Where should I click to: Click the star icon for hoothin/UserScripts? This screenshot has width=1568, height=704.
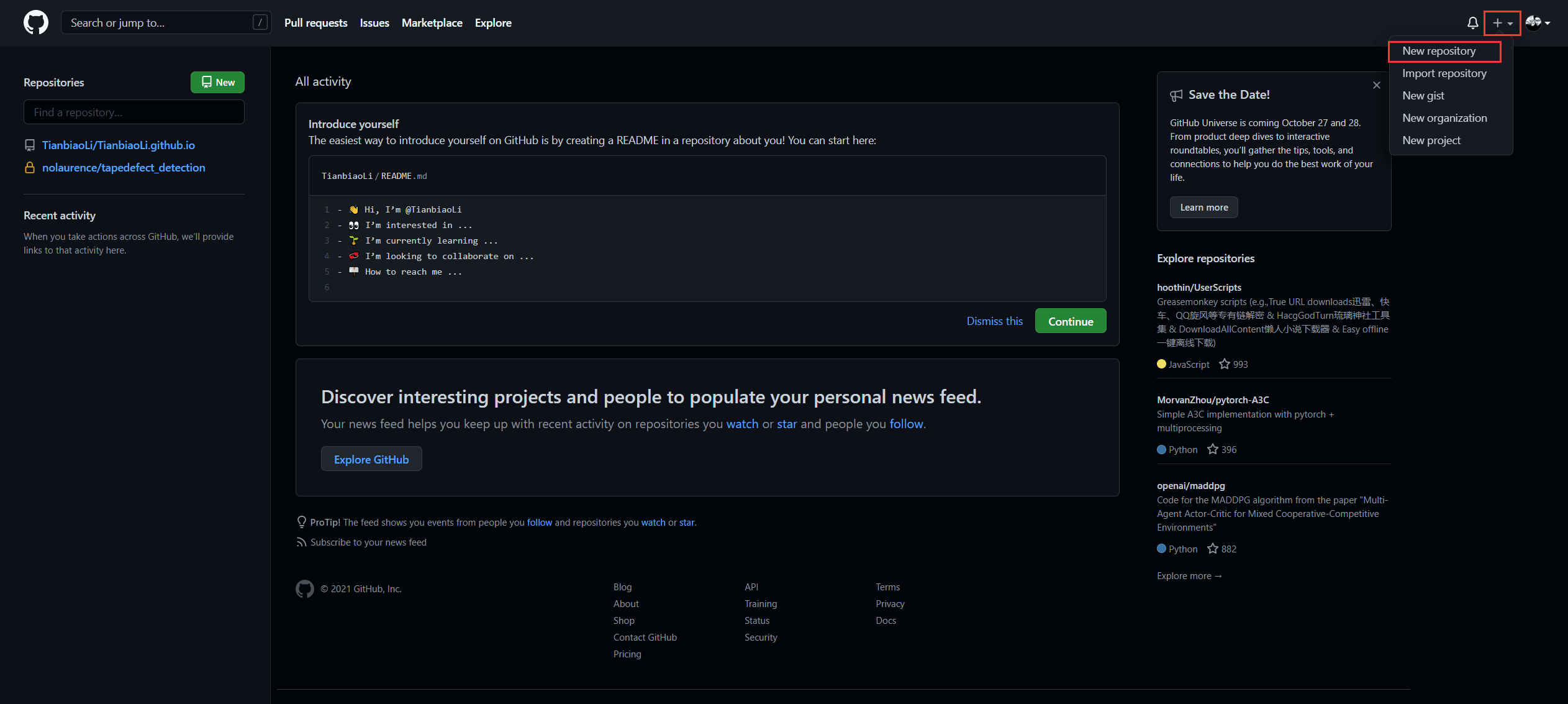(1224, 364)
